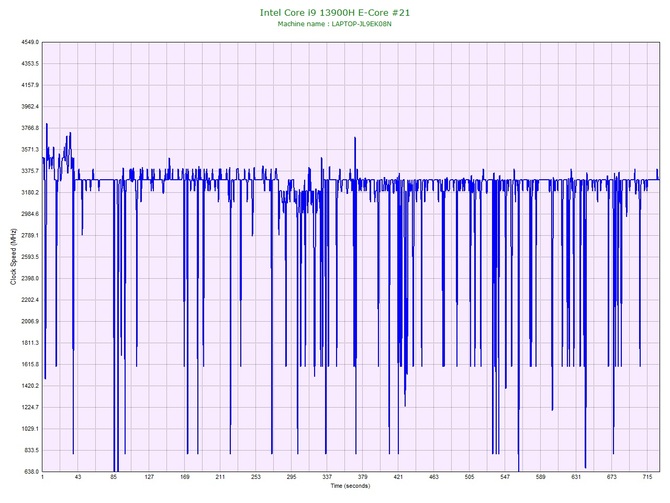Click the 833.5 y-axis value
Viewport: 670px width, 503px height.
31,450
